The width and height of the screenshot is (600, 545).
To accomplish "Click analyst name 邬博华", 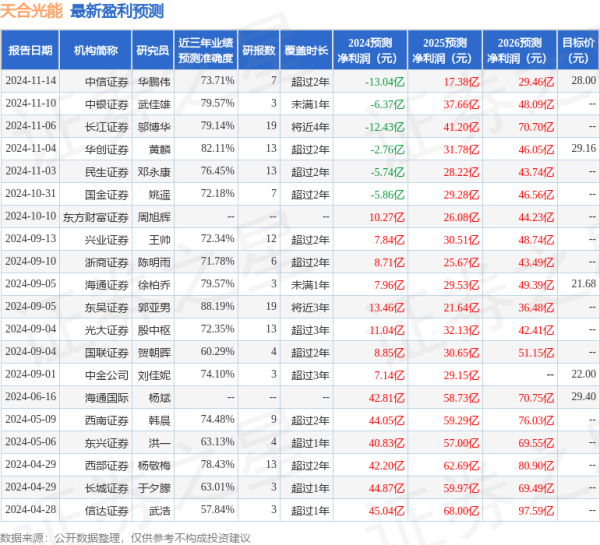I will (x=154, y=127).
